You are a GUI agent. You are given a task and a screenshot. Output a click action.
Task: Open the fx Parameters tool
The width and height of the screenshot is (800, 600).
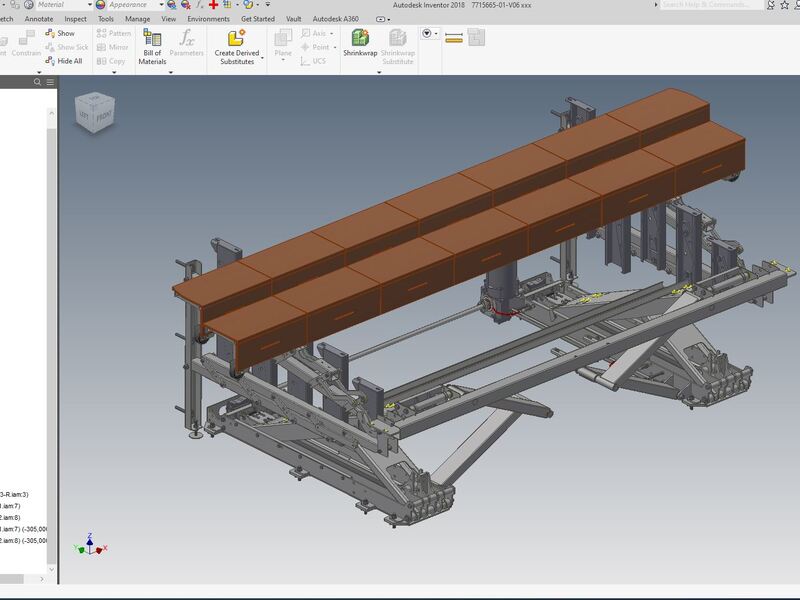point(186,42)
